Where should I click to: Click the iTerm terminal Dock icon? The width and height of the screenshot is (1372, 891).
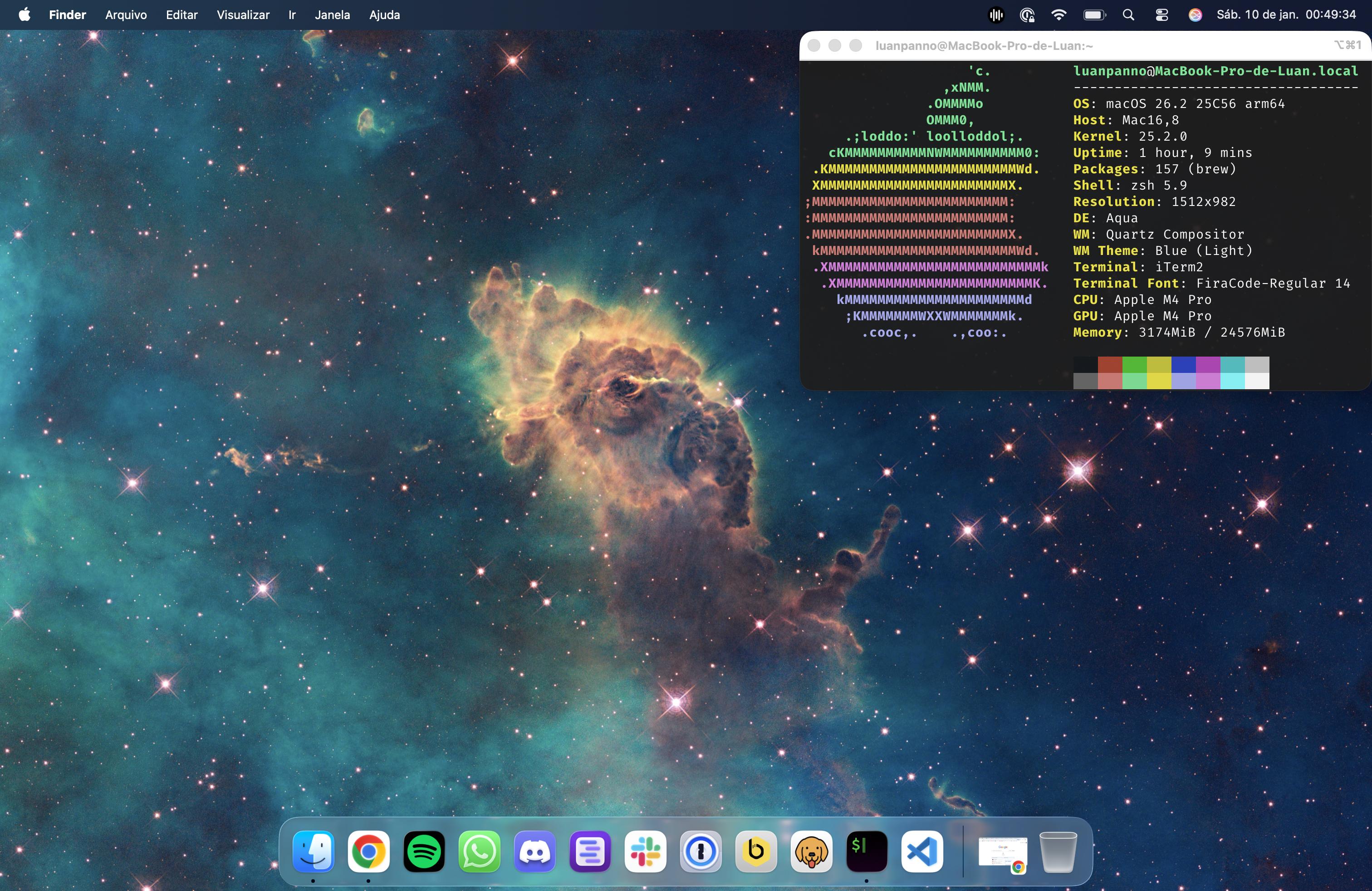point(867,851)
